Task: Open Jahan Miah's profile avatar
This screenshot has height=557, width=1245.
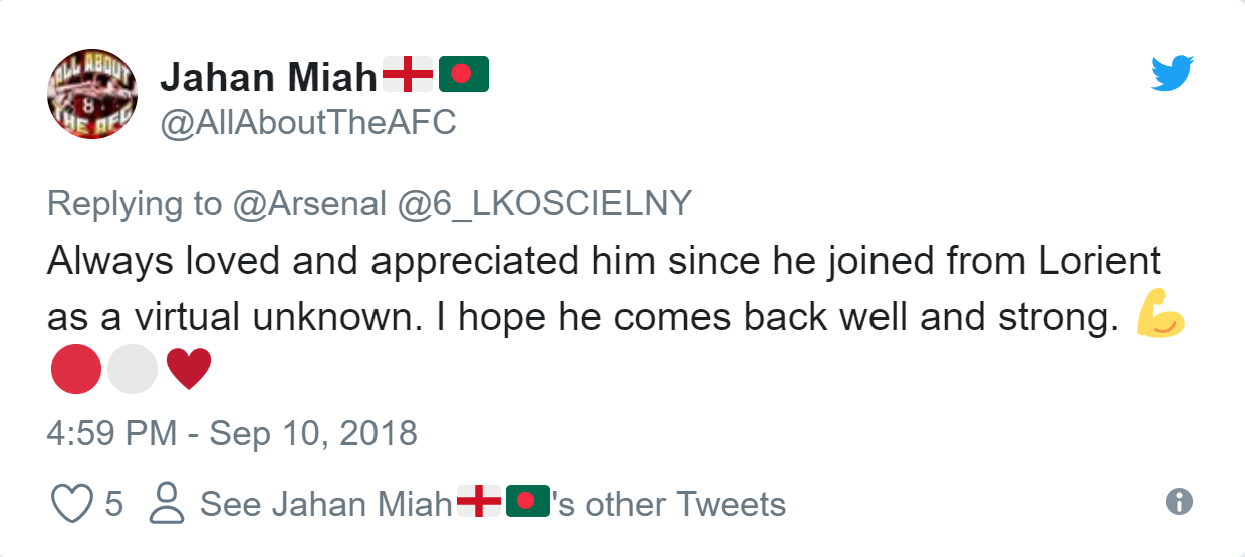Action: click(x=92, y=94)
